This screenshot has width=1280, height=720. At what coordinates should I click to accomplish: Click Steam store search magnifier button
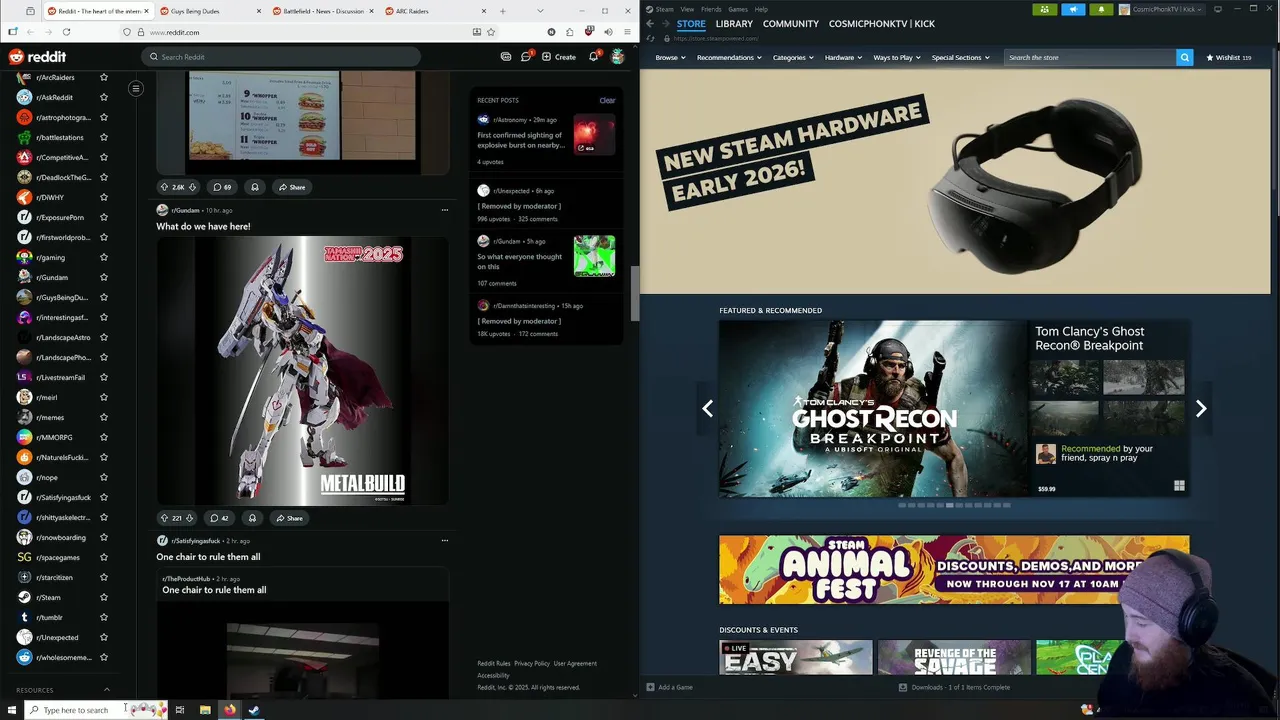tap(1184, 57)
